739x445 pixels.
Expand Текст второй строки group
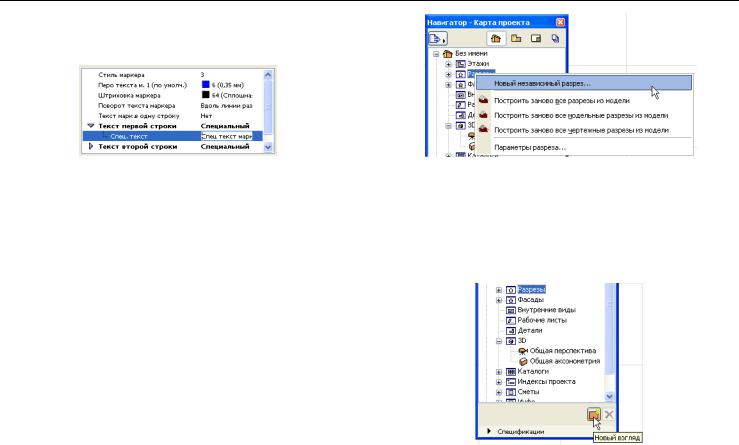click(x=91, y=147)
